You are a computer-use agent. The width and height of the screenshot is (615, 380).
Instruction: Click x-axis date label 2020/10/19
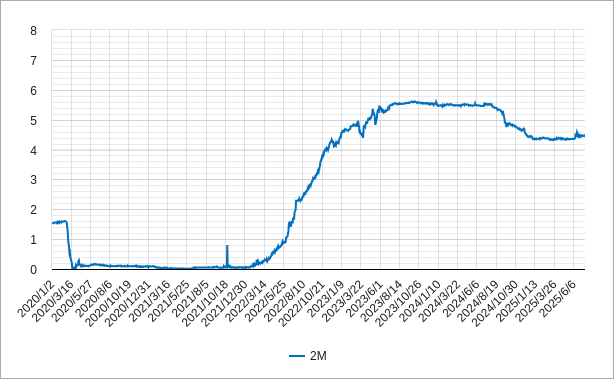tap(108, 304)
